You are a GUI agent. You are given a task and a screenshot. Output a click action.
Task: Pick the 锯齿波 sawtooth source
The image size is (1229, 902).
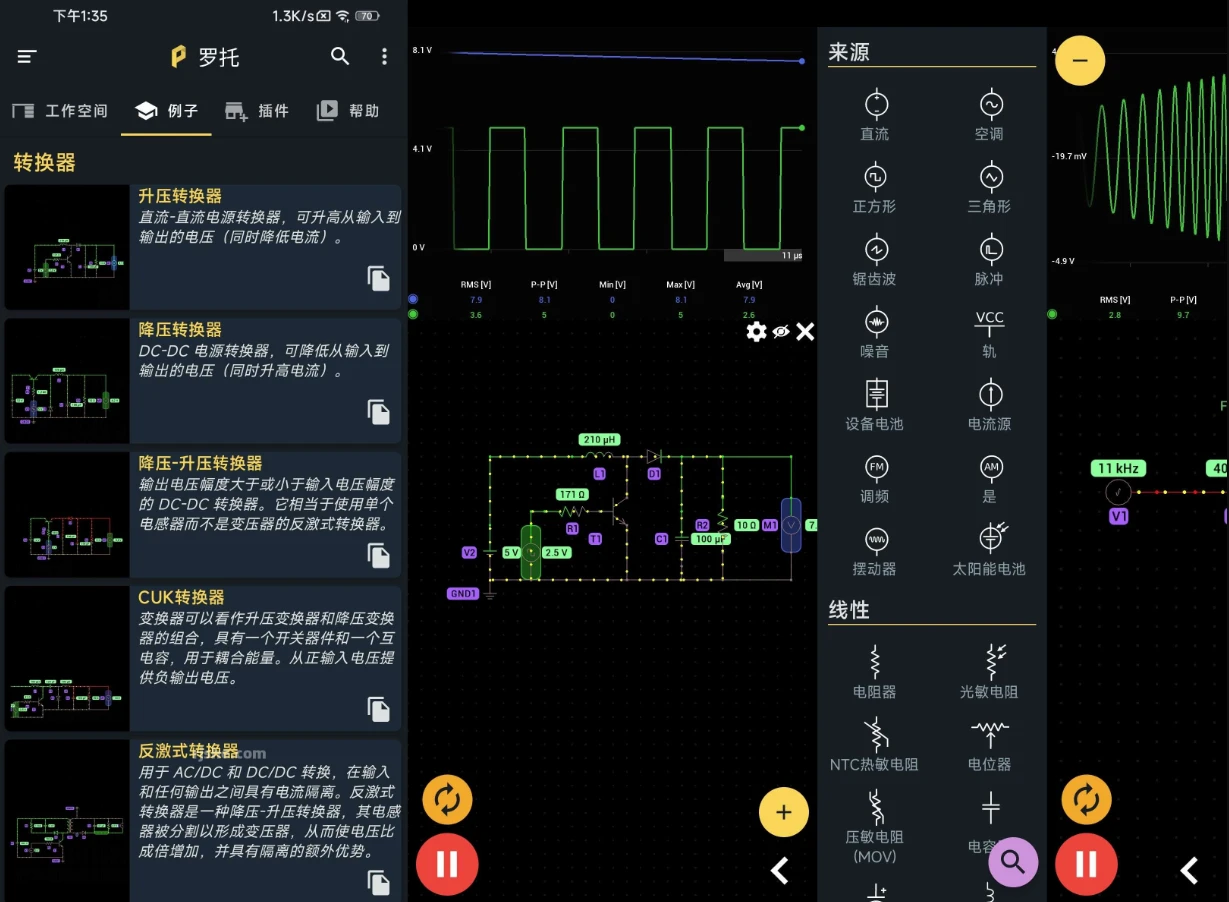[875, 260]
